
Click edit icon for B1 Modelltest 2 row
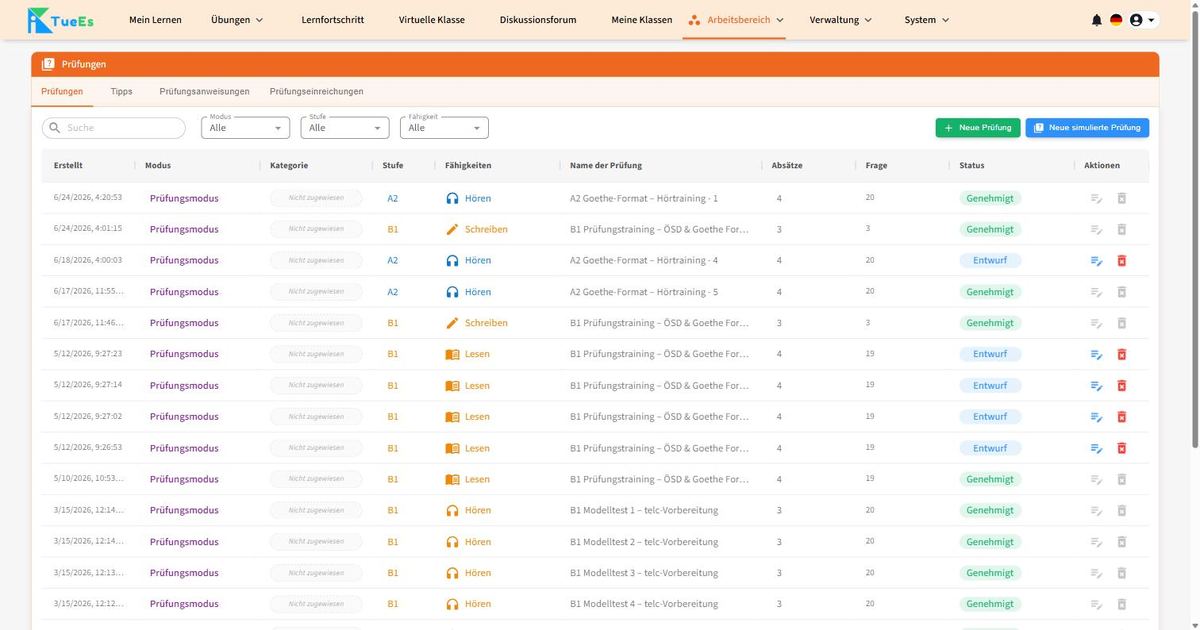click(1097, 542)
